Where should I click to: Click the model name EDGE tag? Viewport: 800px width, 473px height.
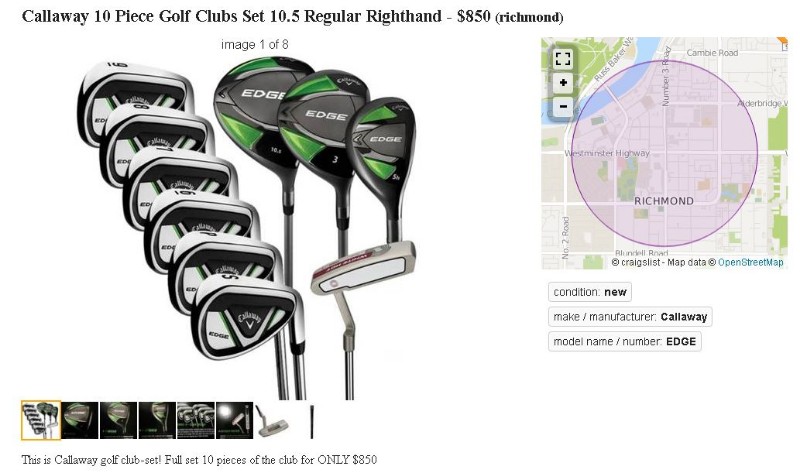(624, 341)
